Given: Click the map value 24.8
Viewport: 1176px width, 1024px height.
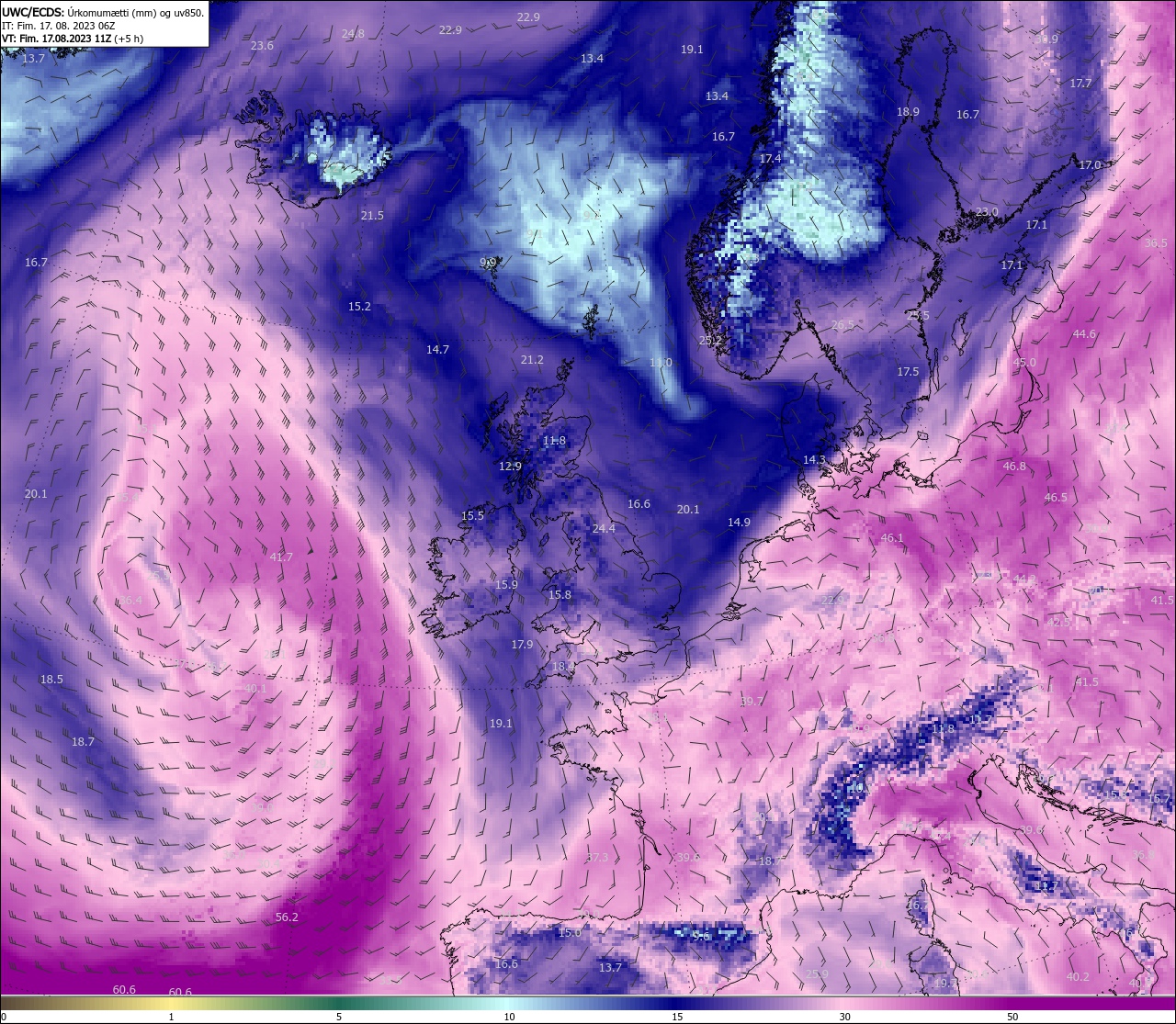Looking at the screenshot, I should point(353,33).
